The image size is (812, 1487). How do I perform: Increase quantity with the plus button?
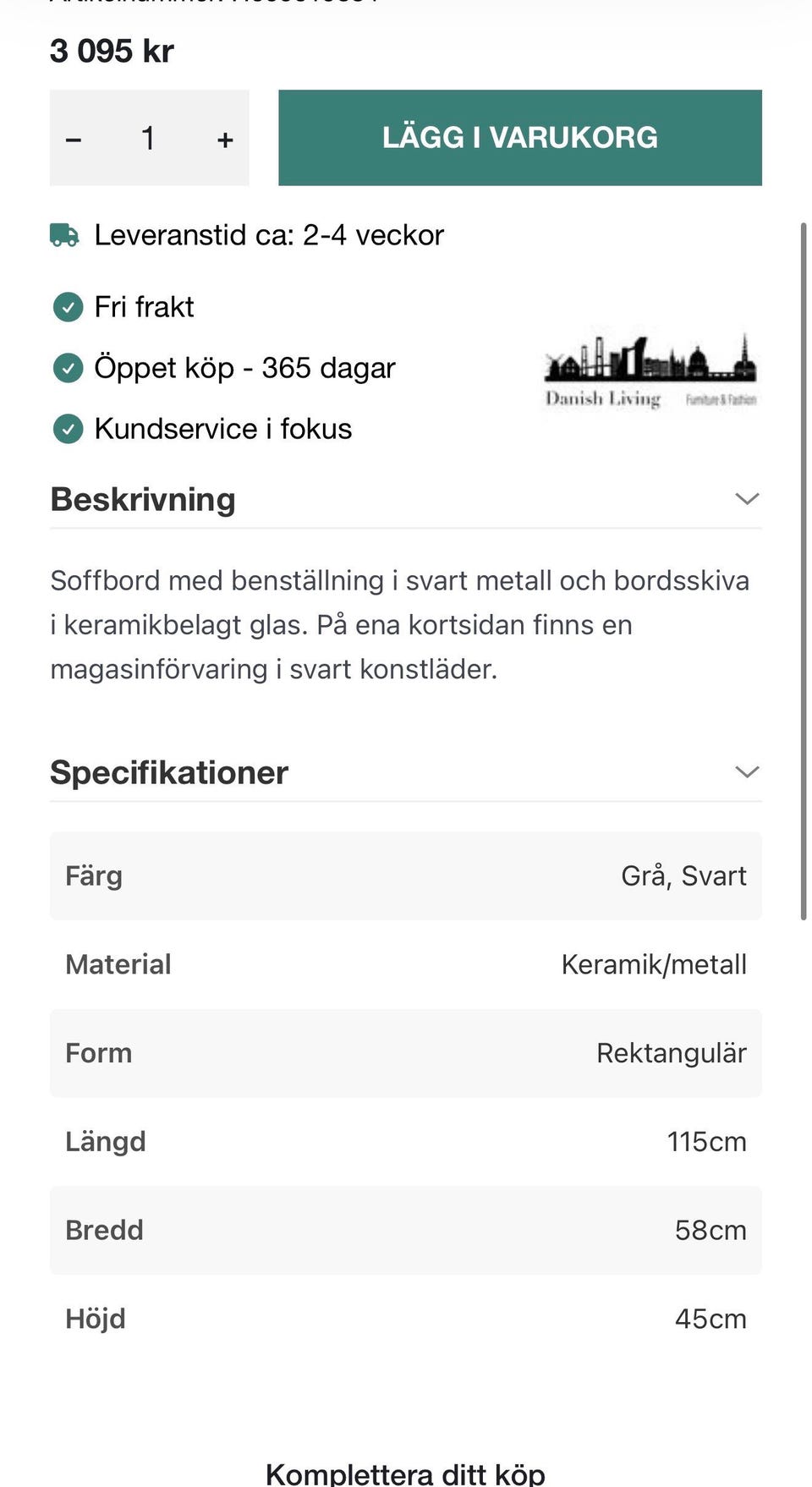coord(225,139)
